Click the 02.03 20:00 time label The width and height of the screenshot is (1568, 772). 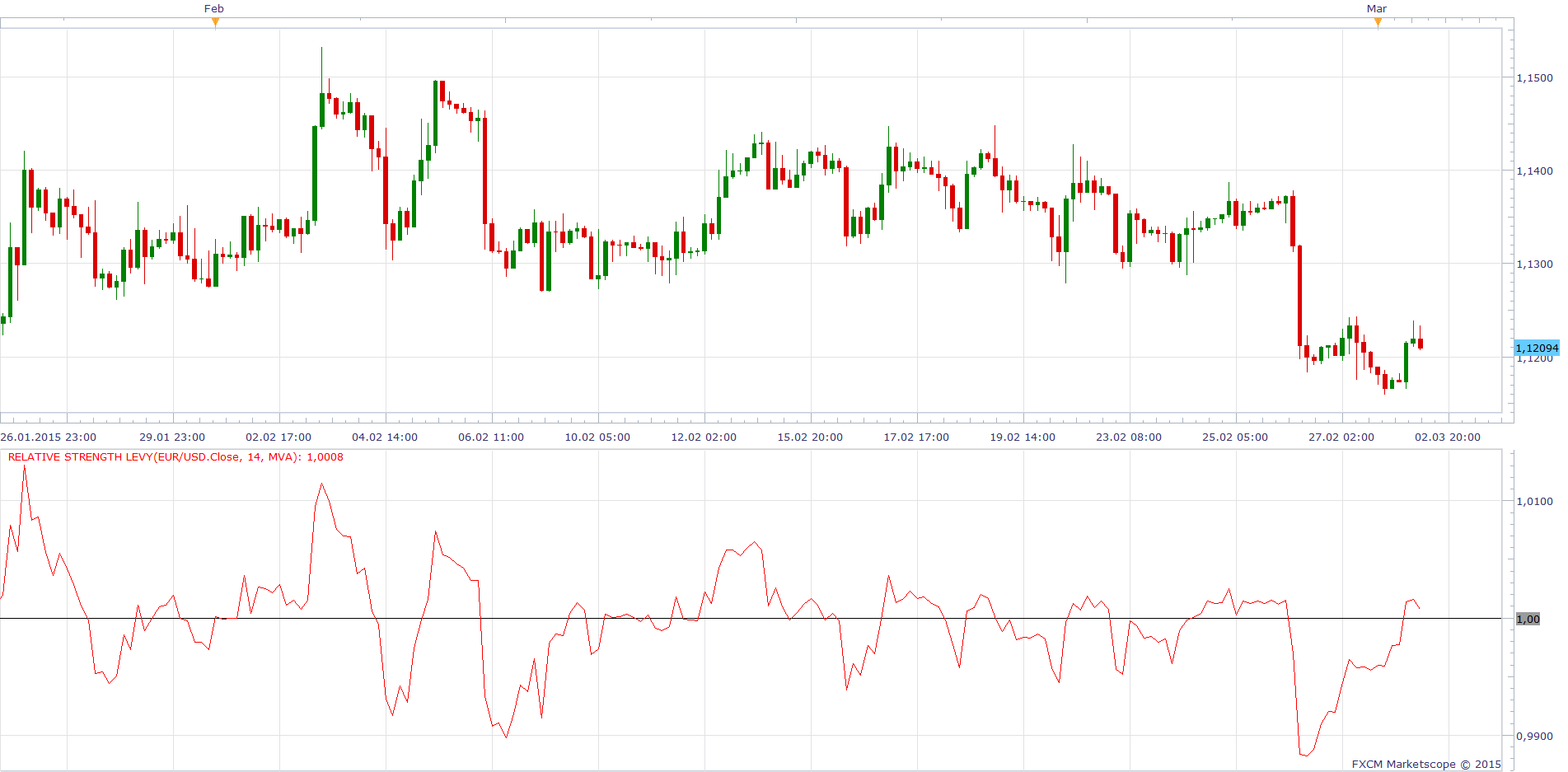point(1448,437)
